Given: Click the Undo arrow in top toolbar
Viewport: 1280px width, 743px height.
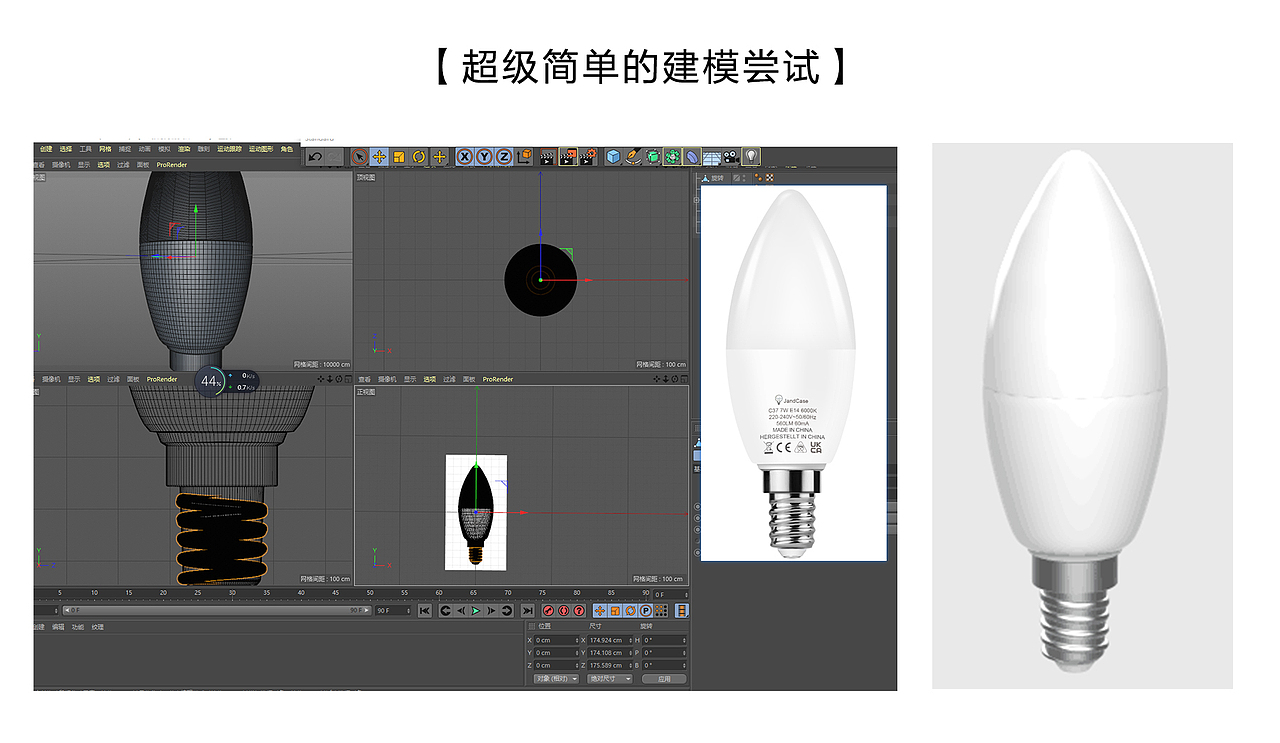Looking at the screenshot, I should pyautogui.click(x=315, y=157).
